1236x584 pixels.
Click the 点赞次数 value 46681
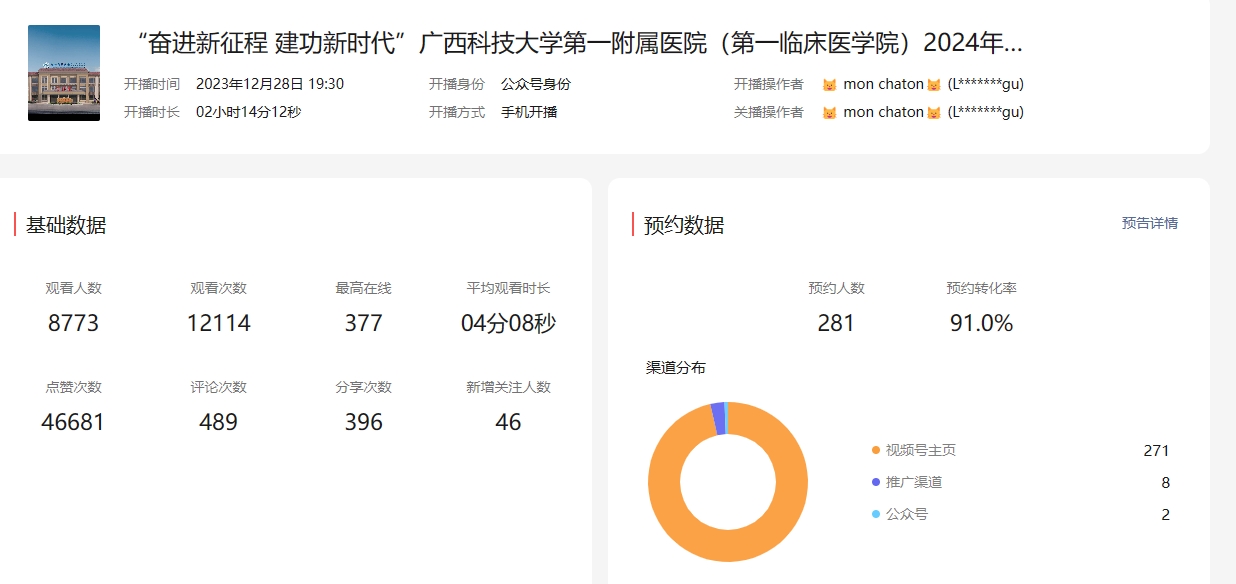click(73, 422)
